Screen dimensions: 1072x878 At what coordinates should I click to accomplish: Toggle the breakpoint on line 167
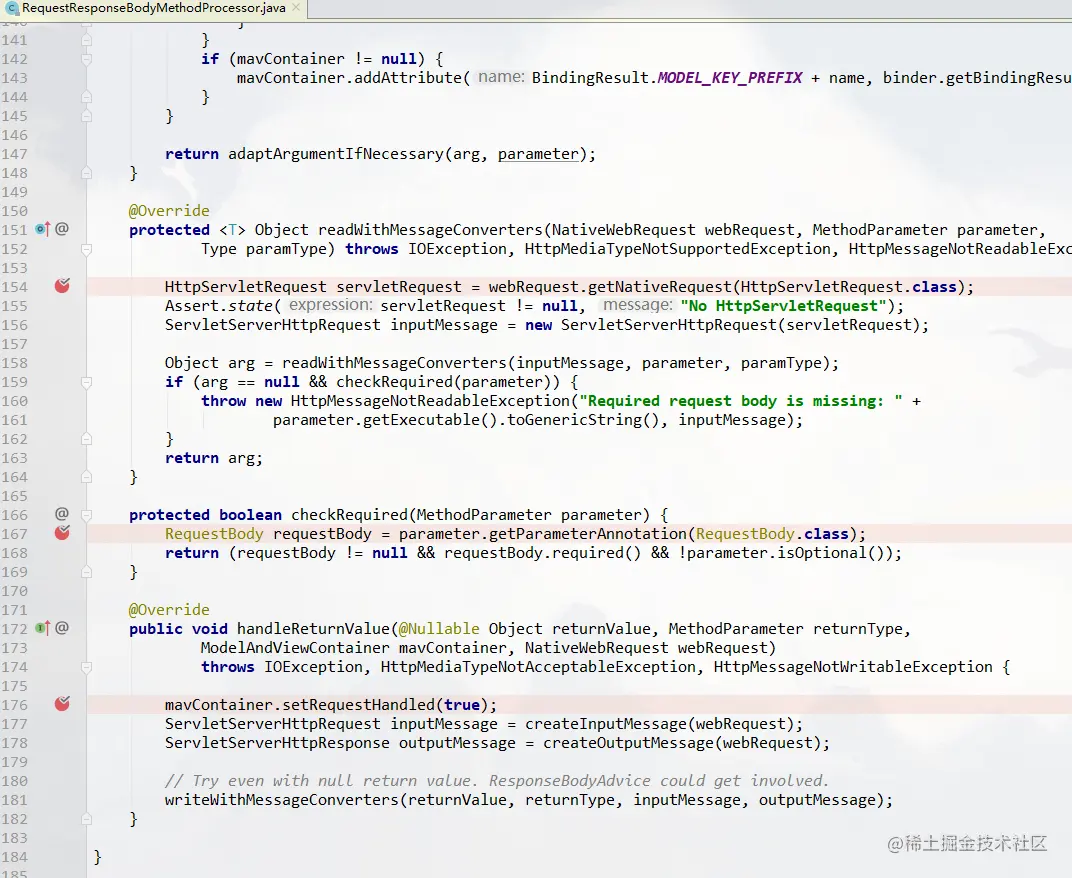click(62, 533)
